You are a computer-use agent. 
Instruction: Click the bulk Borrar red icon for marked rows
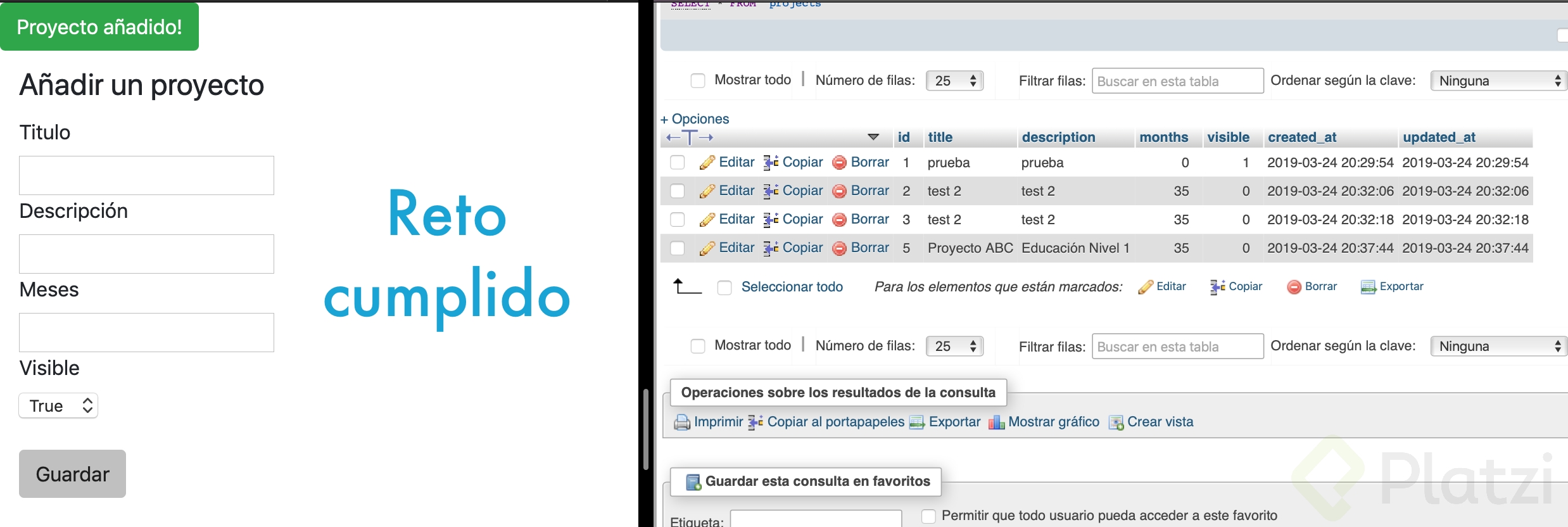[x=1294, y=287]
